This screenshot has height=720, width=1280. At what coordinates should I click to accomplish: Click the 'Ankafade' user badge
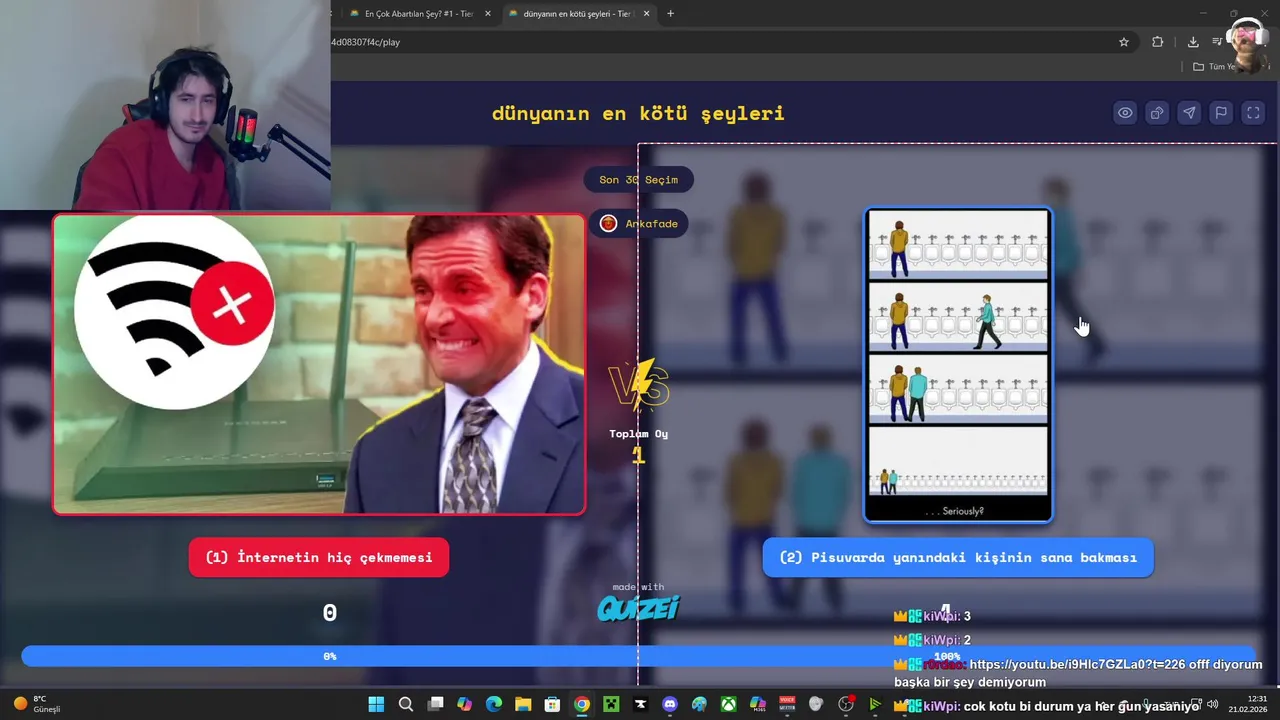(638, 223)
